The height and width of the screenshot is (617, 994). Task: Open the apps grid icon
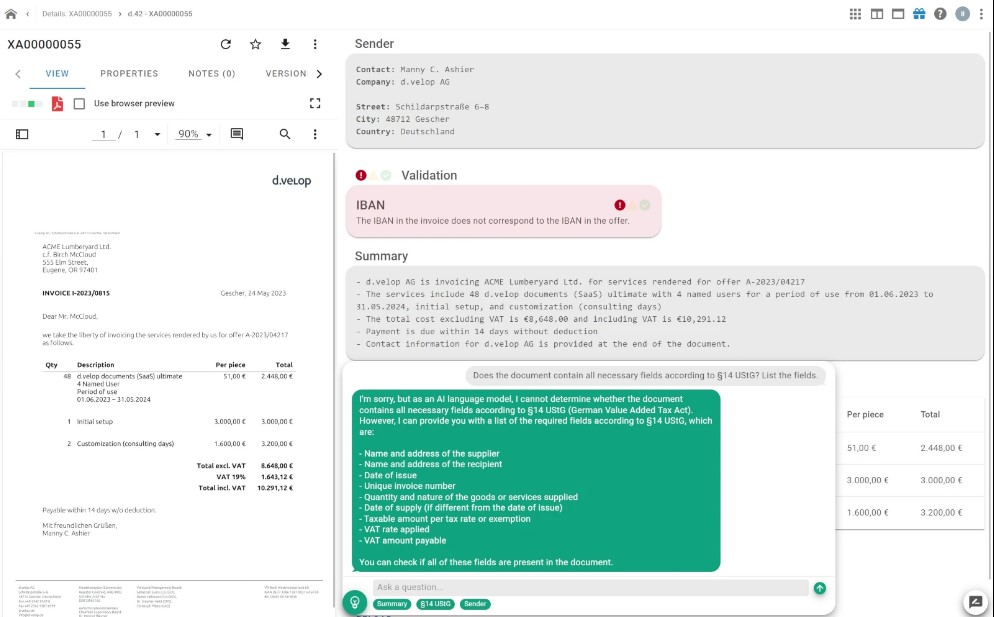[855, 13]
